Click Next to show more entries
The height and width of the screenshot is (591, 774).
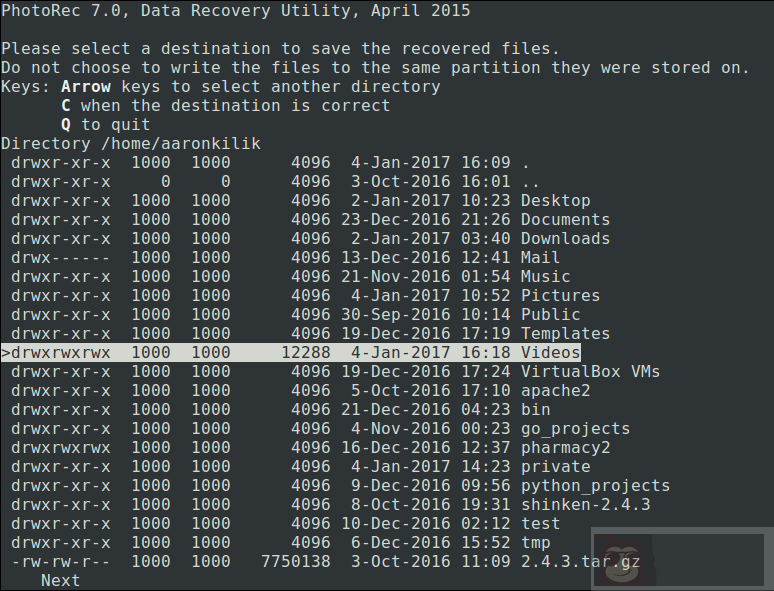pos(60,581)
